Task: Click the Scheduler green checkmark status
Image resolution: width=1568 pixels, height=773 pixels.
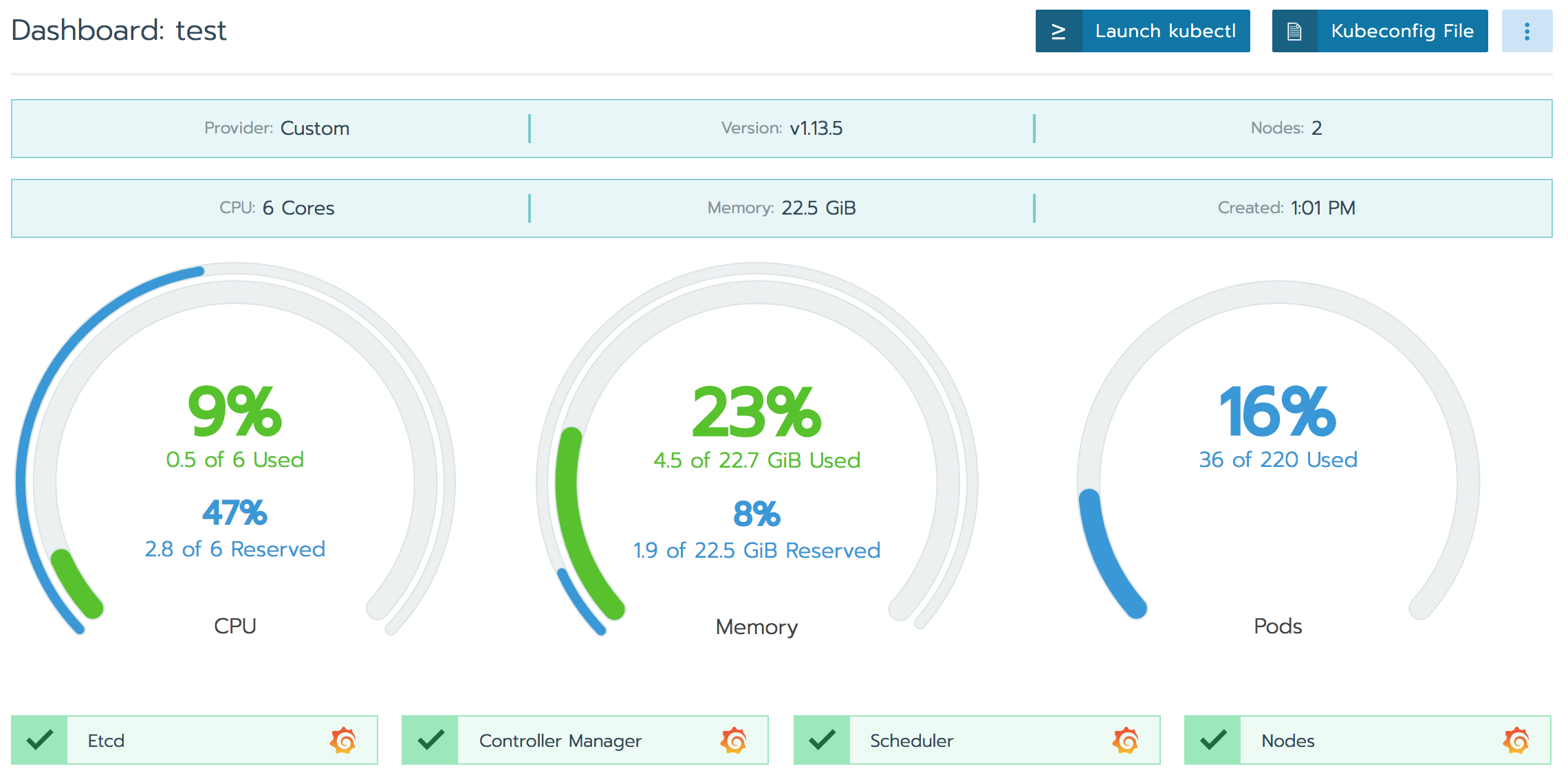Action: (822, 741)
